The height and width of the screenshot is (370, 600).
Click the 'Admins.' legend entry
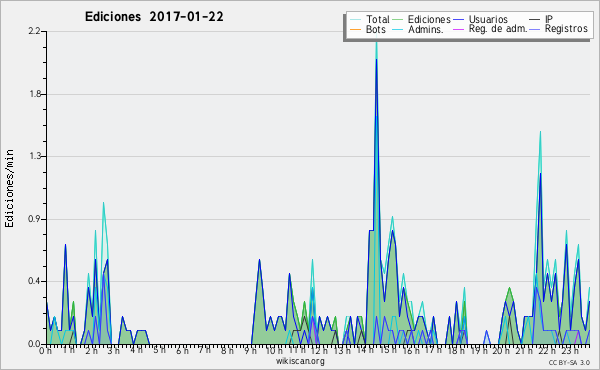(x=418, y=29)
